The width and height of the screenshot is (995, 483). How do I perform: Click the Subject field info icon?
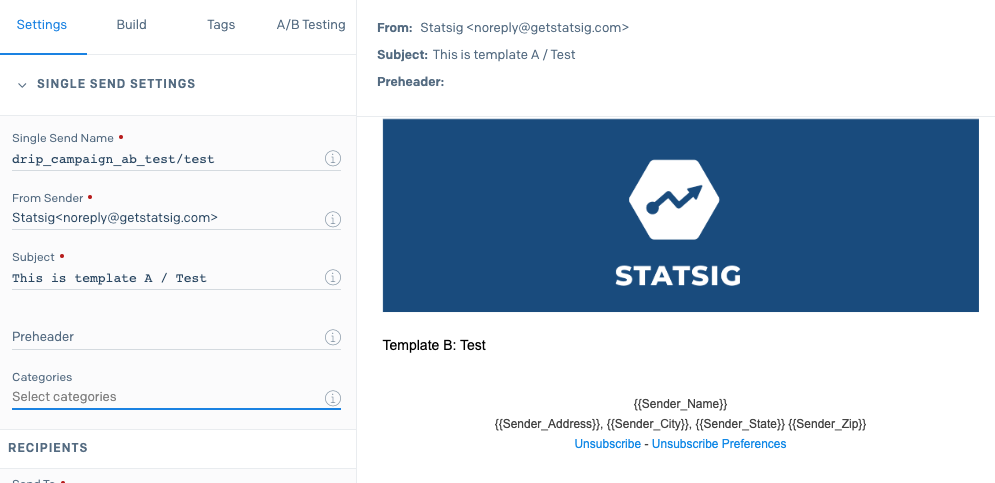click(x=333, y=277)
